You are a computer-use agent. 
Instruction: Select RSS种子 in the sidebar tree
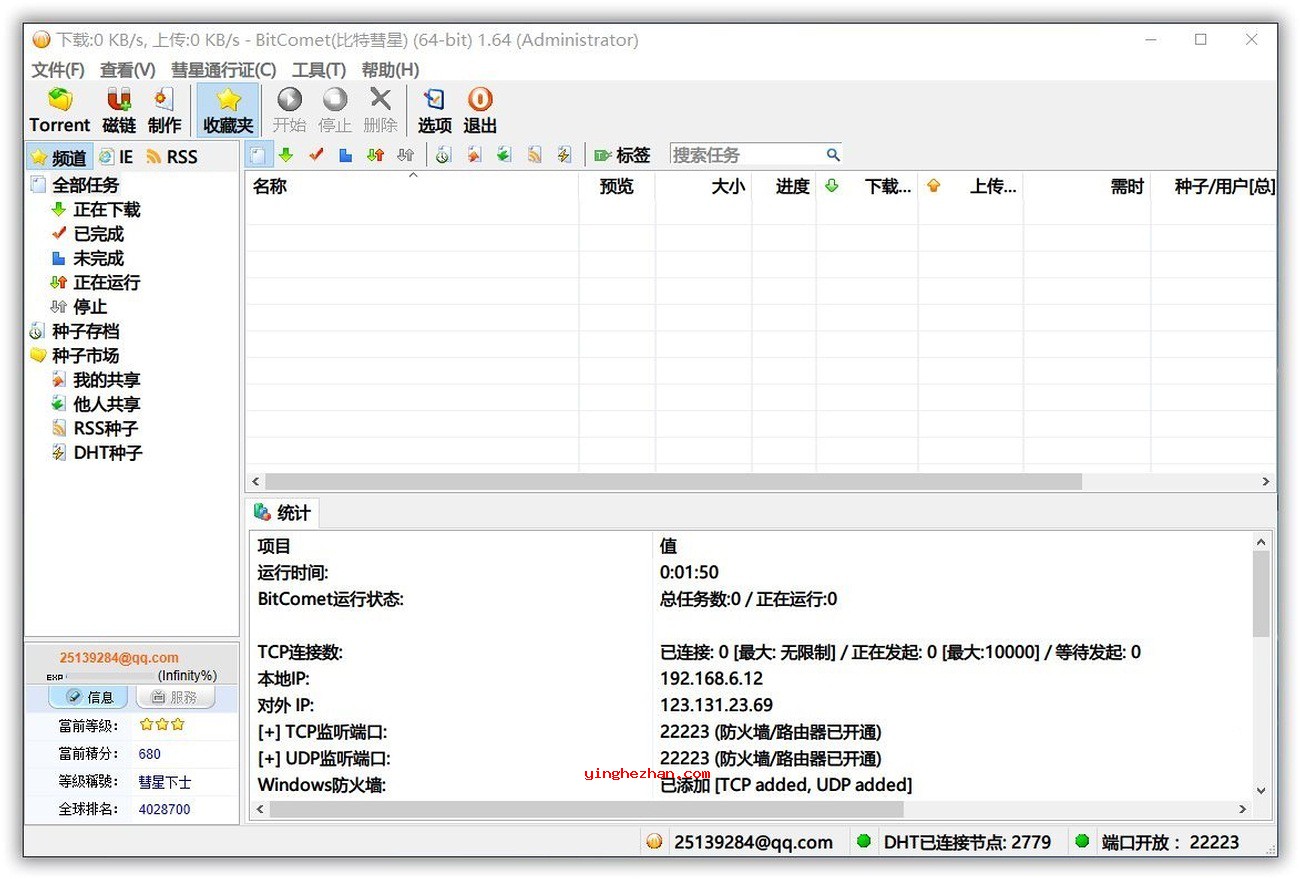[x=105, y=428]
